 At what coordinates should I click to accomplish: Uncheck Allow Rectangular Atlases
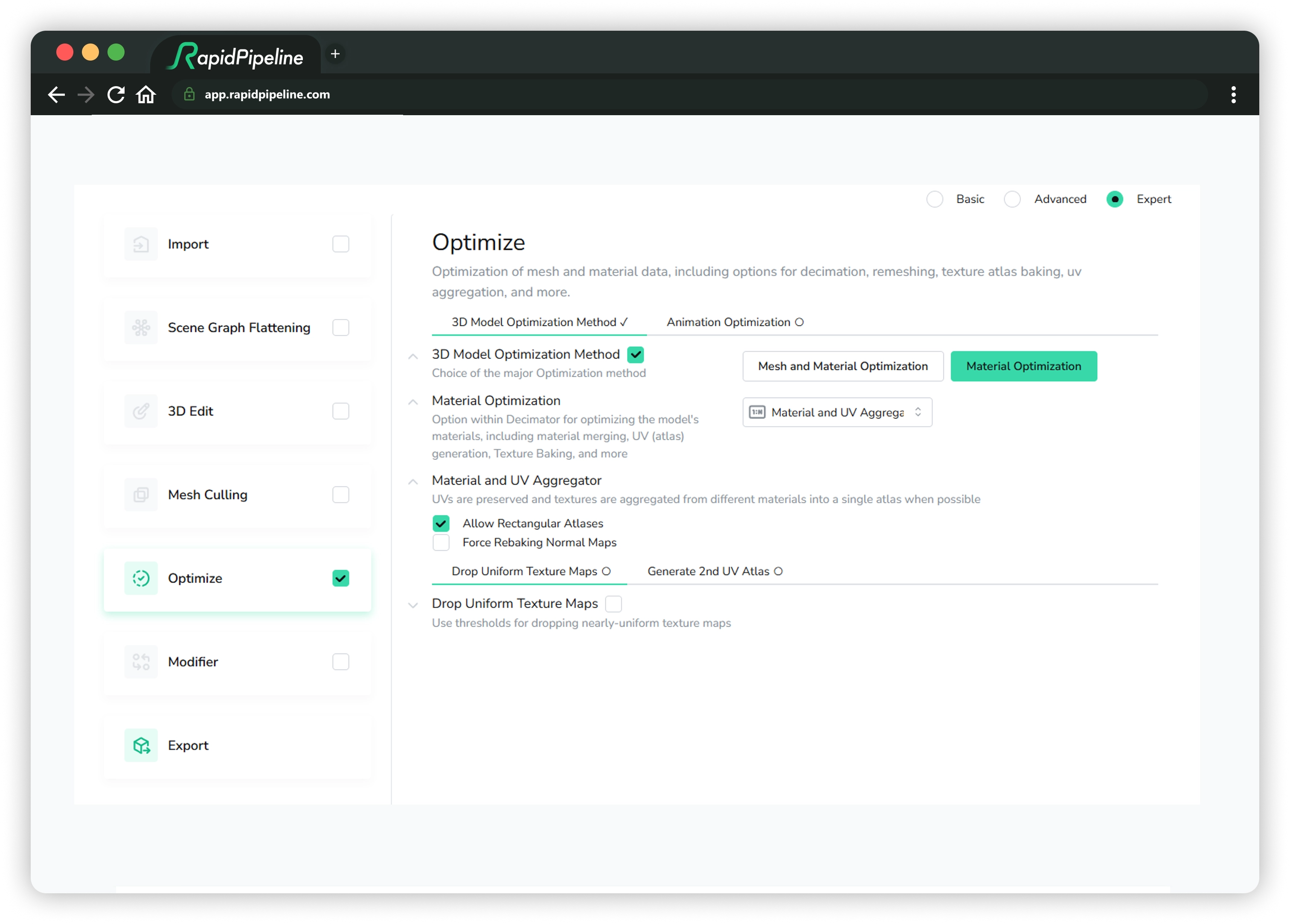point(441,523)
